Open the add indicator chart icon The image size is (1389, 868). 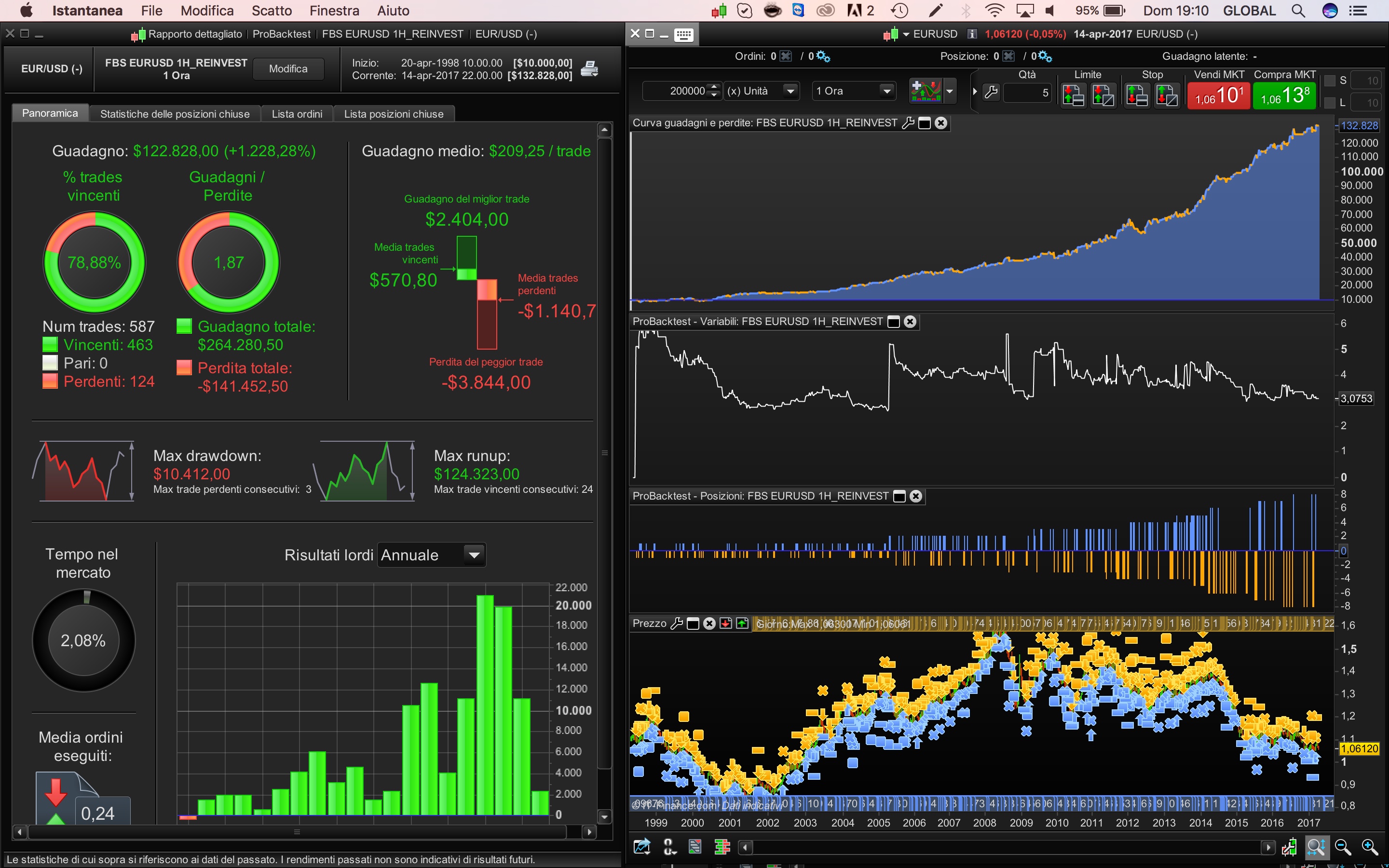[x=925, y=91]
